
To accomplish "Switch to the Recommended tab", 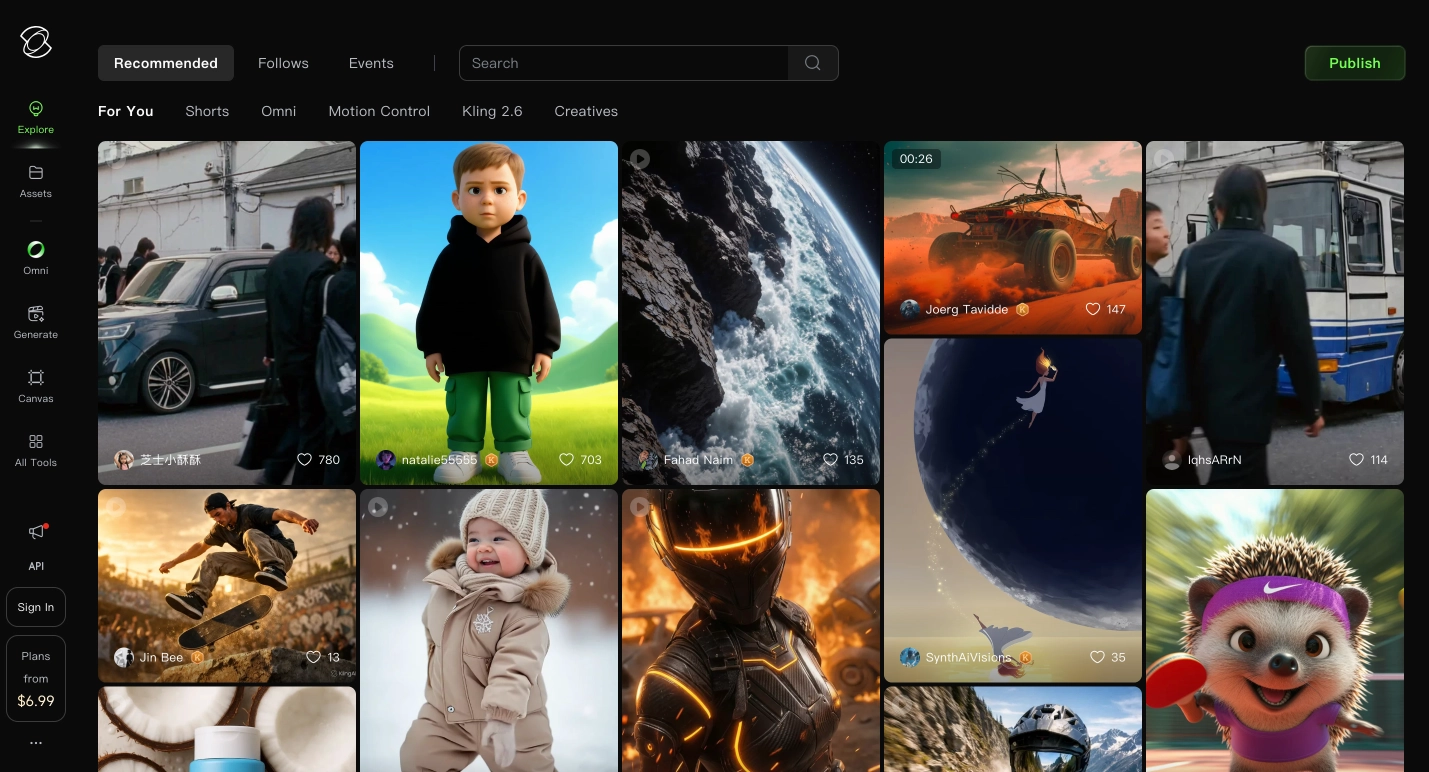I will coord(166,63).
